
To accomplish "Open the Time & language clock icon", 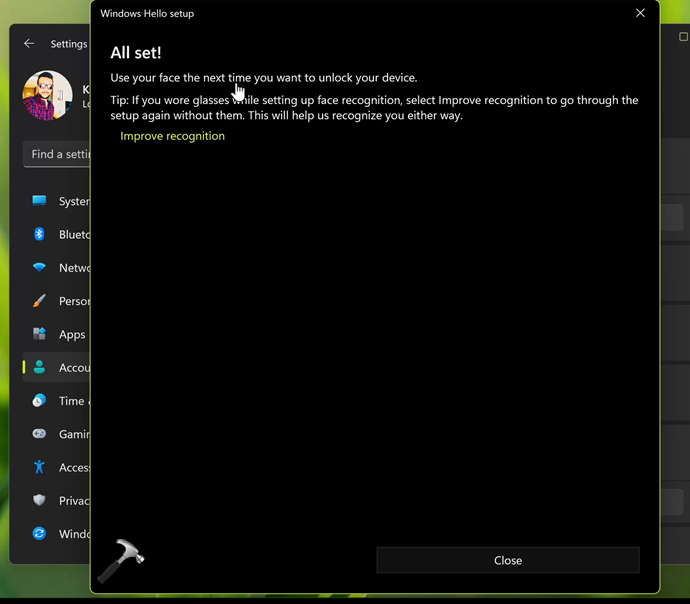I will pos(39,400).
